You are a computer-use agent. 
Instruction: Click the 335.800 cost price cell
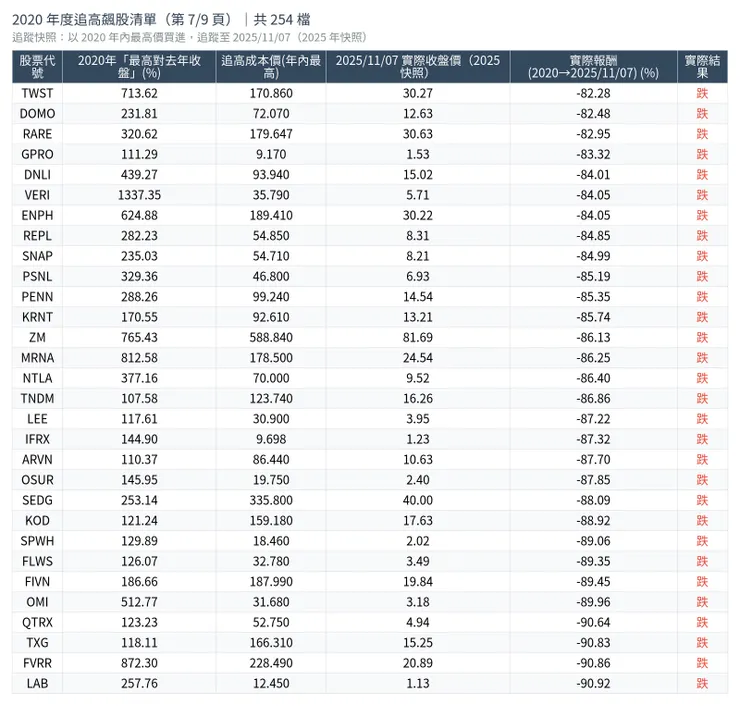click(x=271, y=500)
